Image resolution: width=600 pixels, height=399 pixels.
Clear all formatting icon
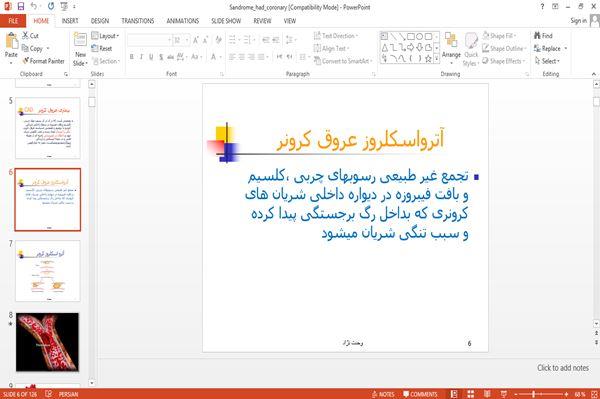218,40
